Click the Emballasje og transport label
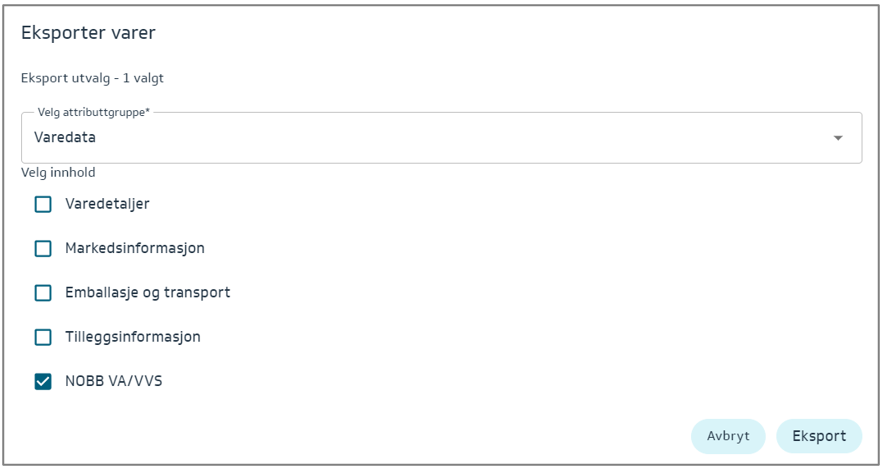 [147, 293]
